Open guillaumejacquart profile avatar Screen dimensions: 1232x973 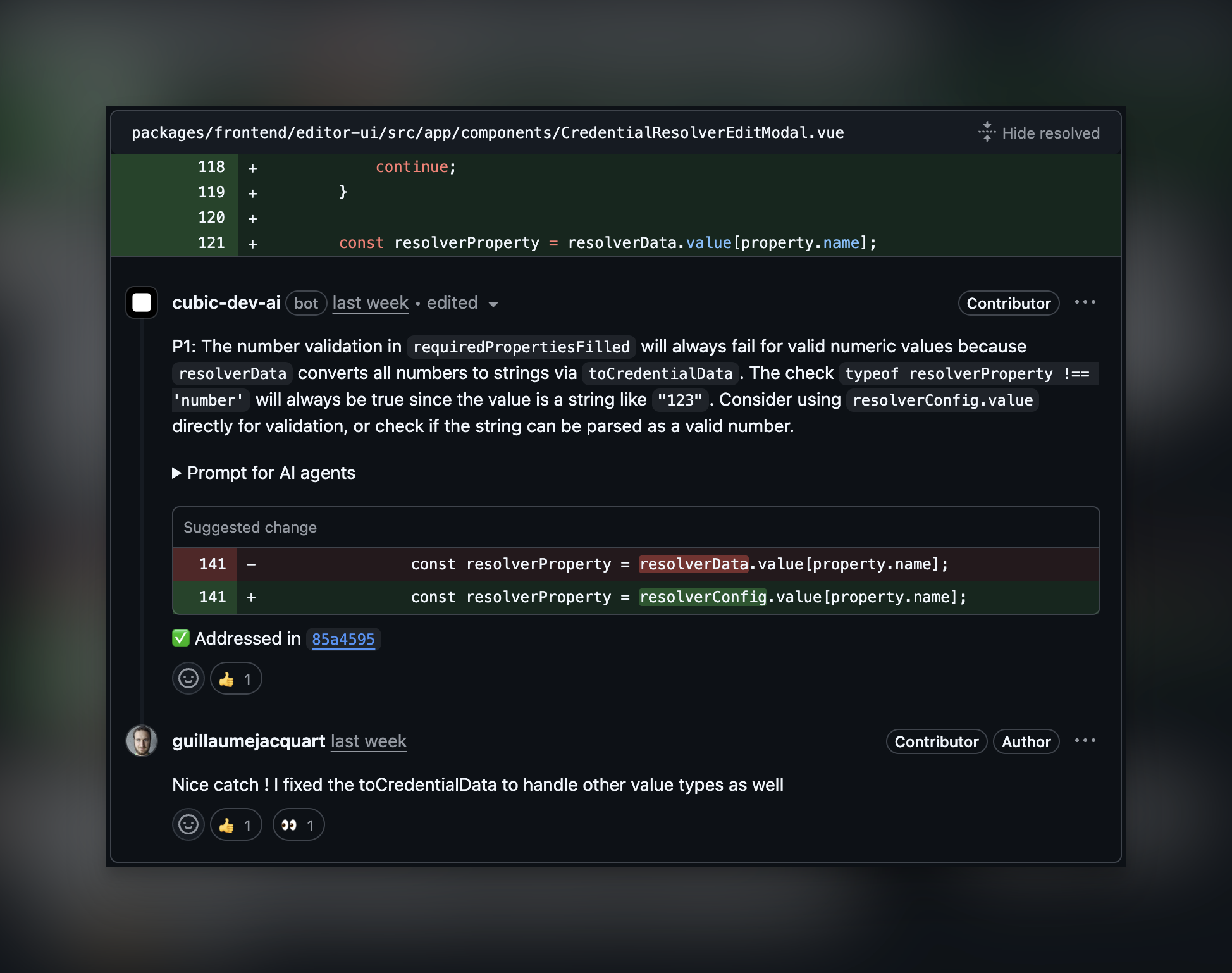142,741
